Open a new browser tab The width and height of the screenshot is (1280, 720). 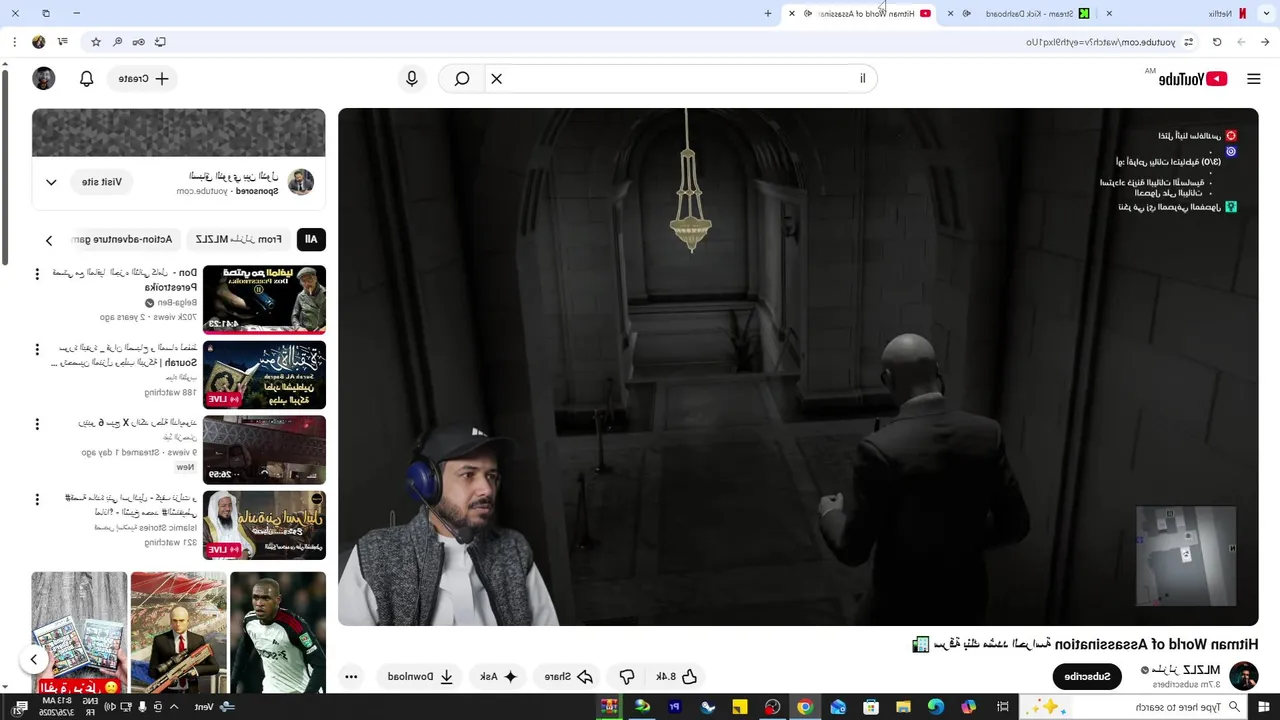(x=768, y=14)
